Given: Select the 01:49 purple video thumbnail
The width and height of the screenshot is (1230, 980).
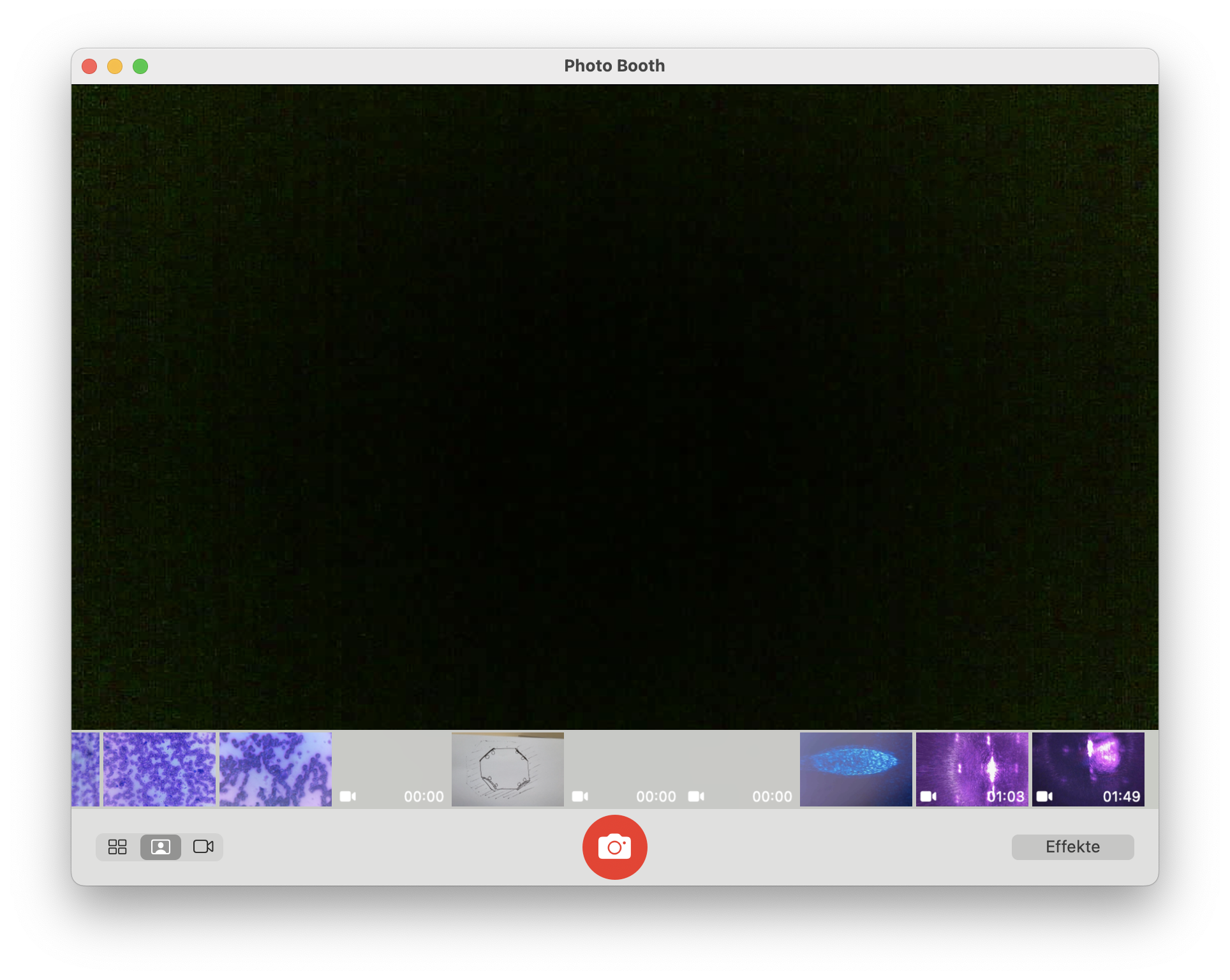Looking at the screenshot, I should pos(1088,769).
